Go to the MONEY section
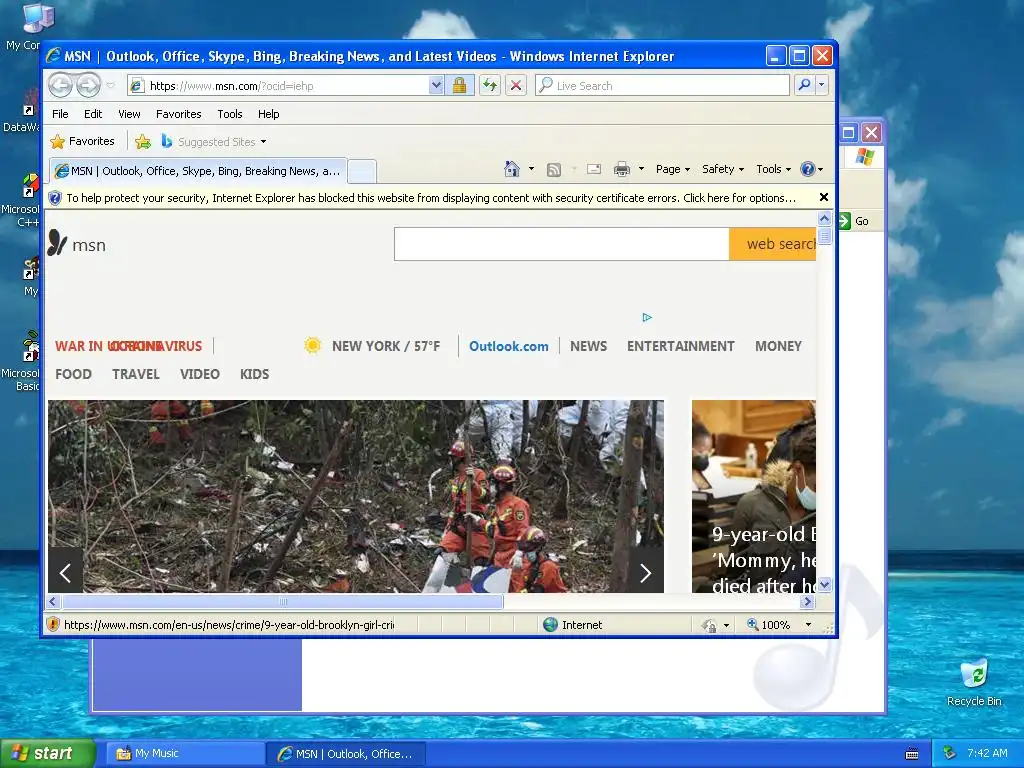This screenshot has width=1024, height=768. [778, 346]
